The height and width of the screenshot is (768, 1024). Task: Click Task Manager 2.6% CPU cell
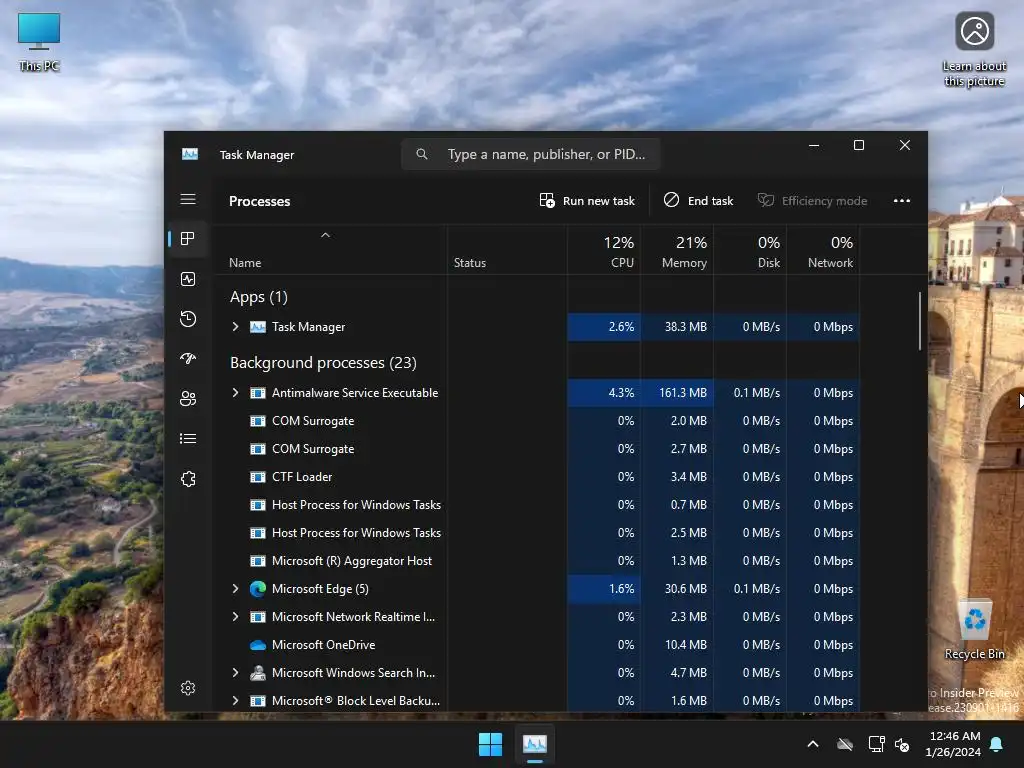click(x=604, y=327)
